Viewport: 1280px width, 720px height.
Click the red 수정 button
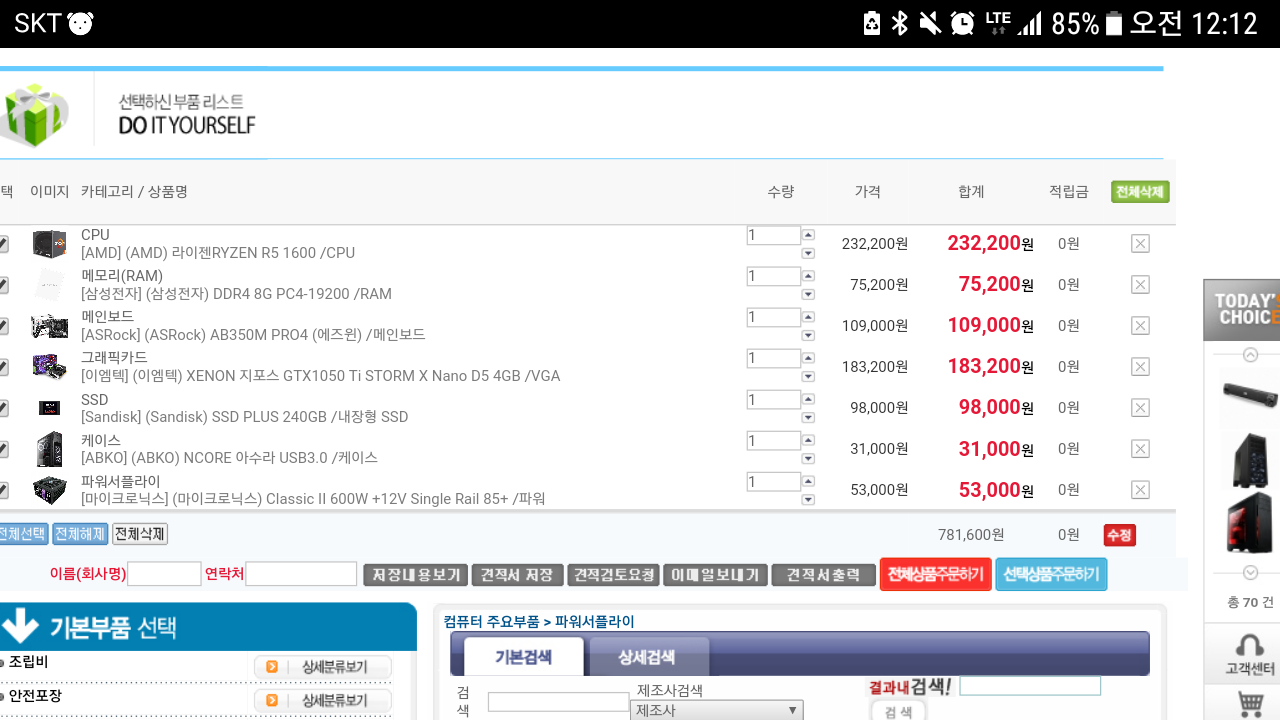coord(1119,535)
